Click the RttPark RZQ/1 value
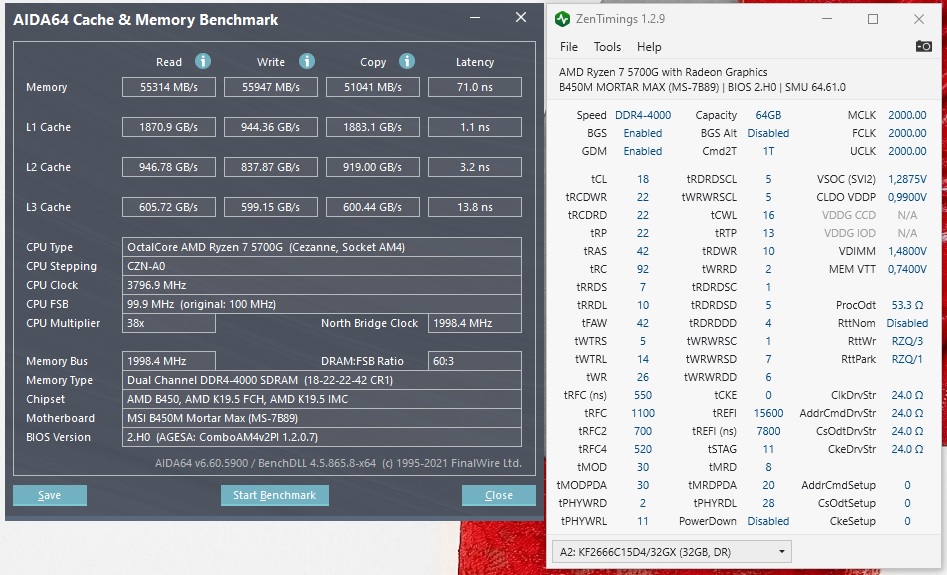The height and width of the screenshot is (575, 947). pos(907,359)
